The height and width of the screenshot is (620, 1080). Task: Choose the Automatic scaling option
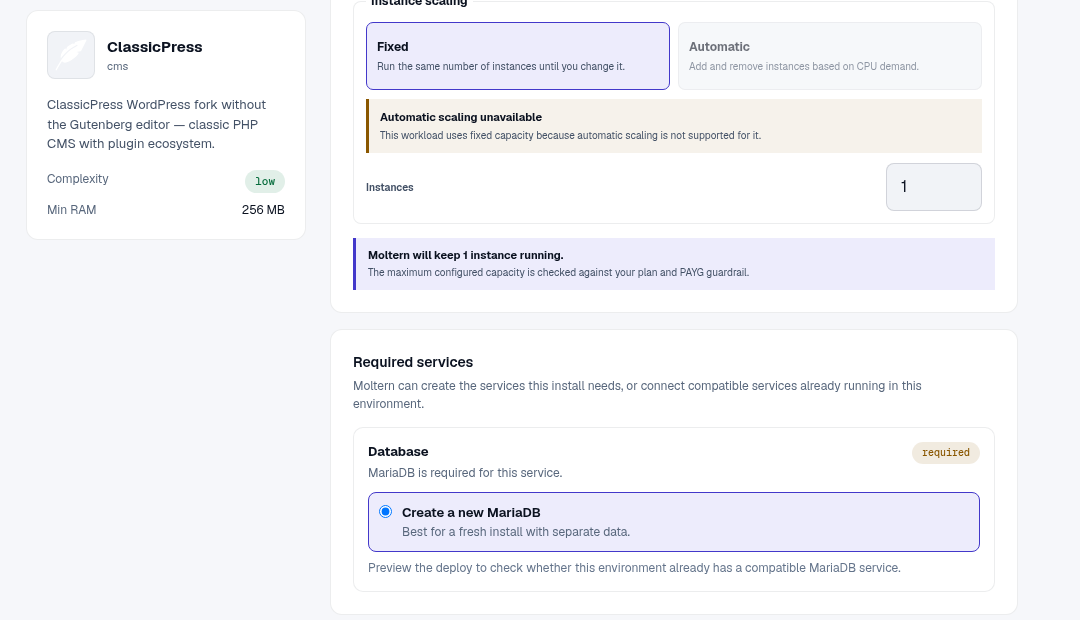click(x=830, y=56)
